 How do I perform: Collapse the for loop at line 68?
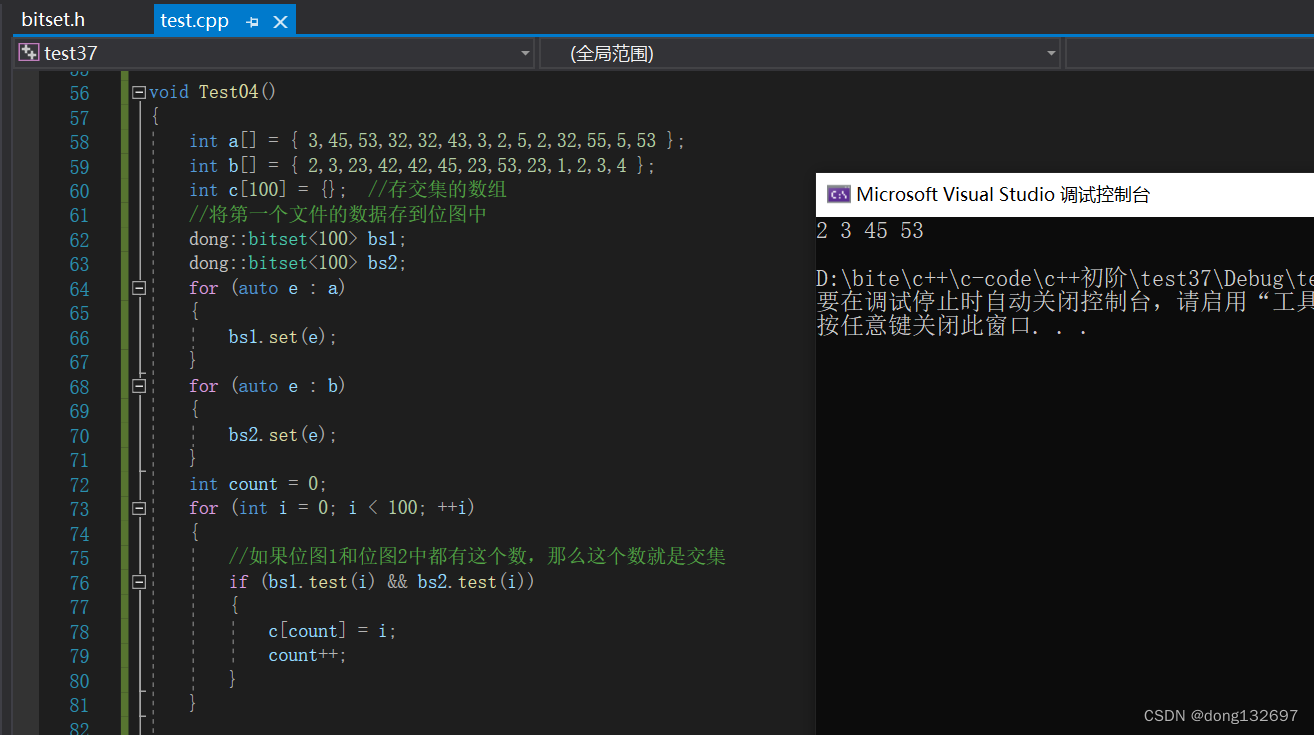(139, 386)
